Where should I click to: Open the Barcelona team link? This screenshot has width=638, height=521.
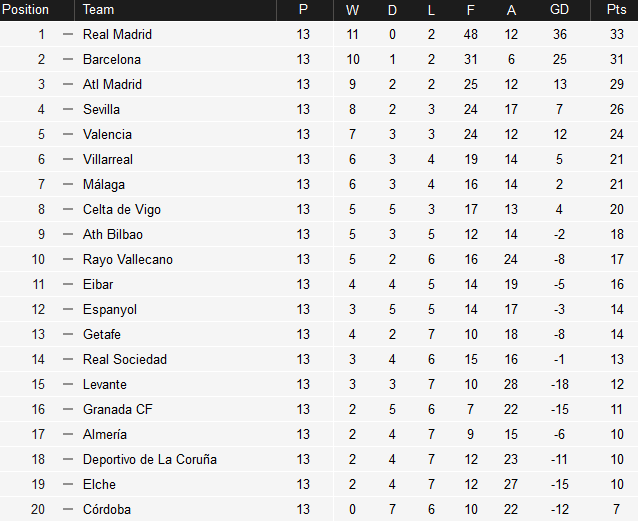click(x=112, y=59)
